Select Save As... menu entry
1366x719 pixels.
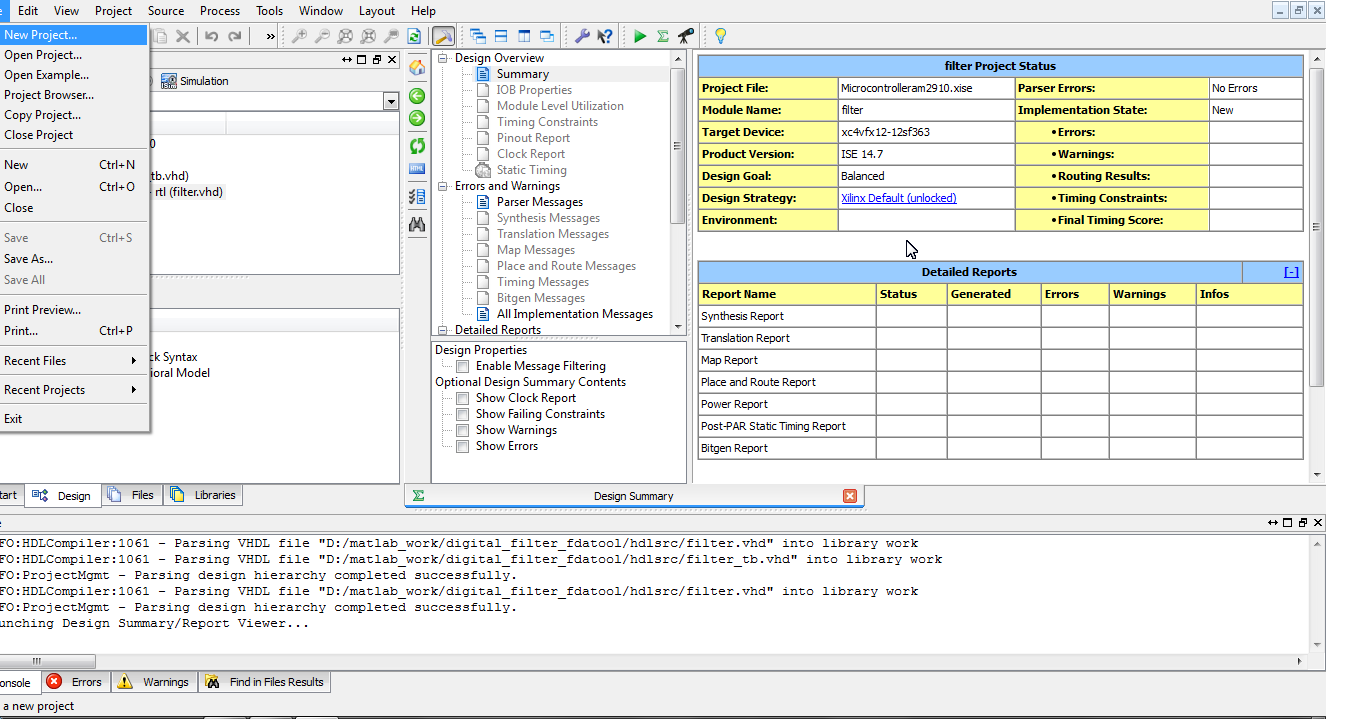point(73,259)
